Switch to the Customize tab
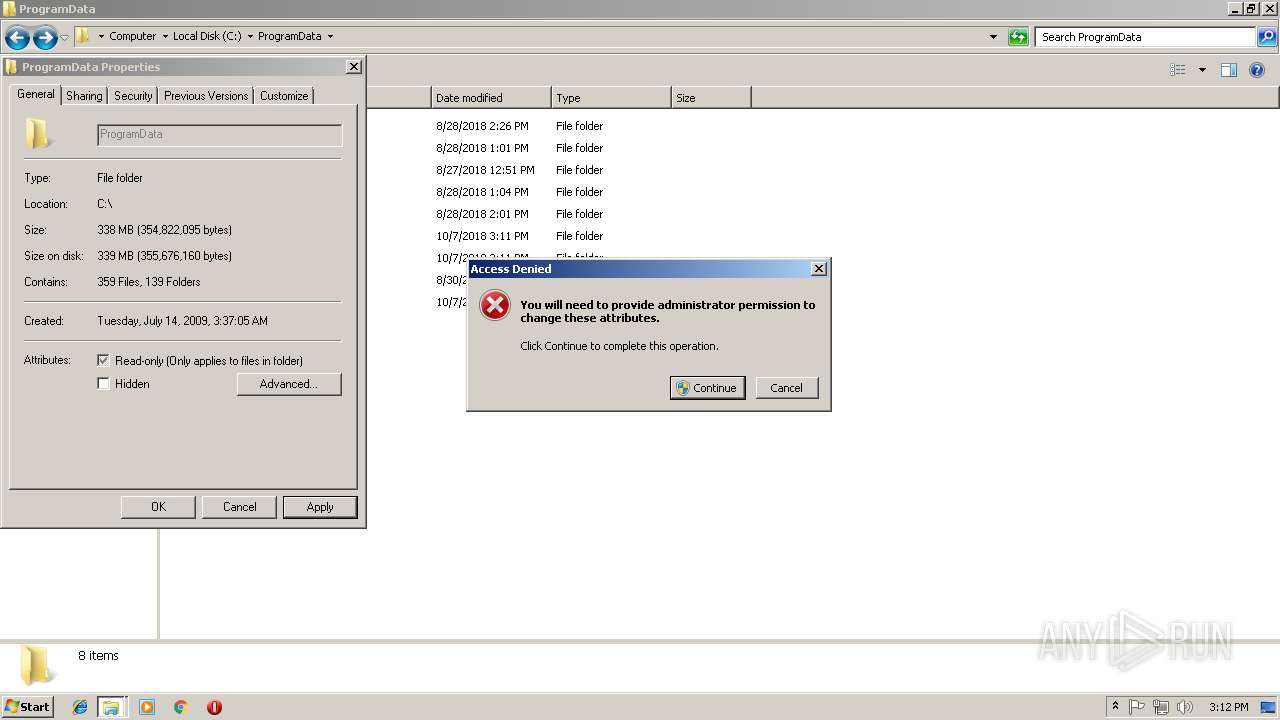The width and height of the screenshot is (1280, 720). (x=284, y=96)
